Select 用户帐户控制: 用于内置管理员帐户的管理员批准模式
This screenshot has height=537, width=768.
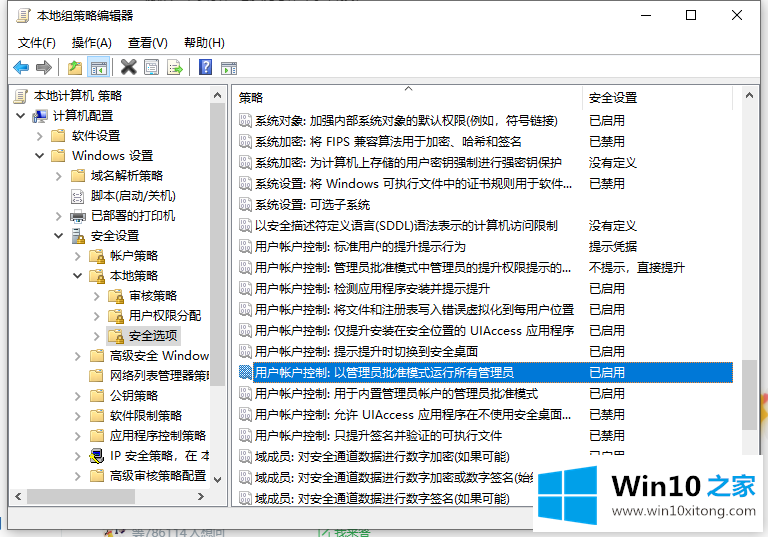pyautogui.click(x=397, y=393)
